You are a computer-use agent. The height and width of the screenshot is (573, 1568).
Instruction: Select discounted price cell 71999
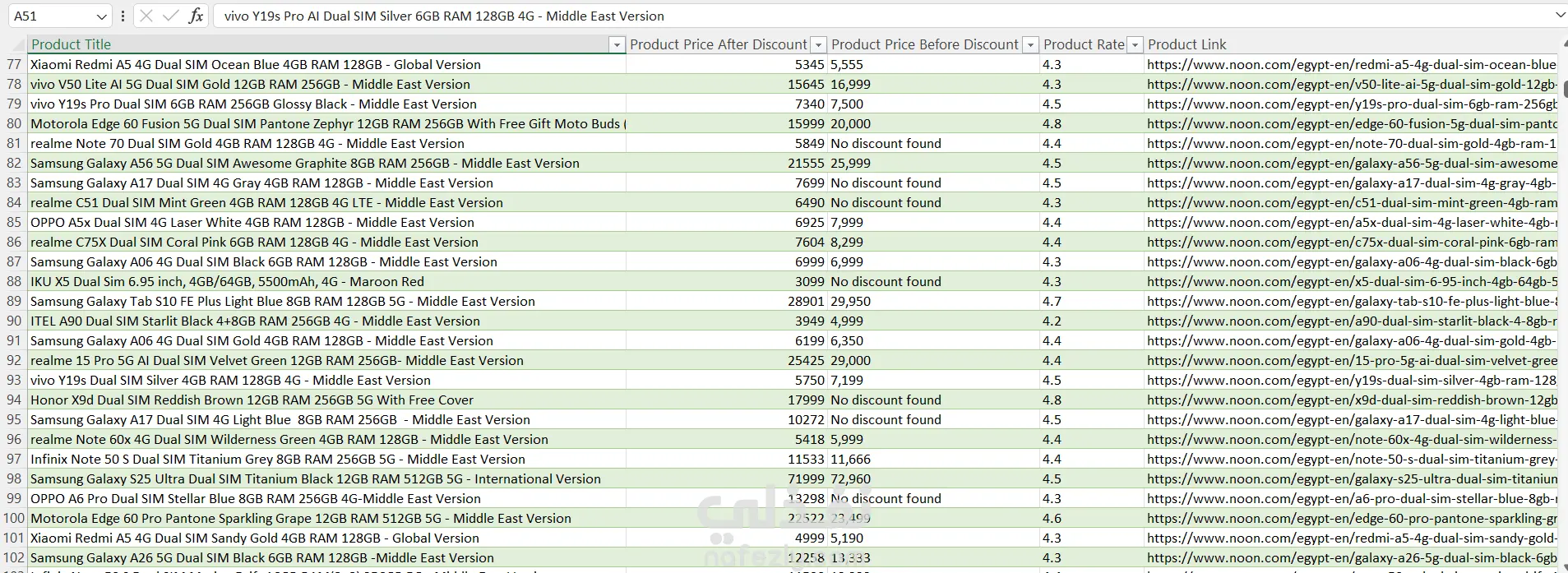coord(727,478)
